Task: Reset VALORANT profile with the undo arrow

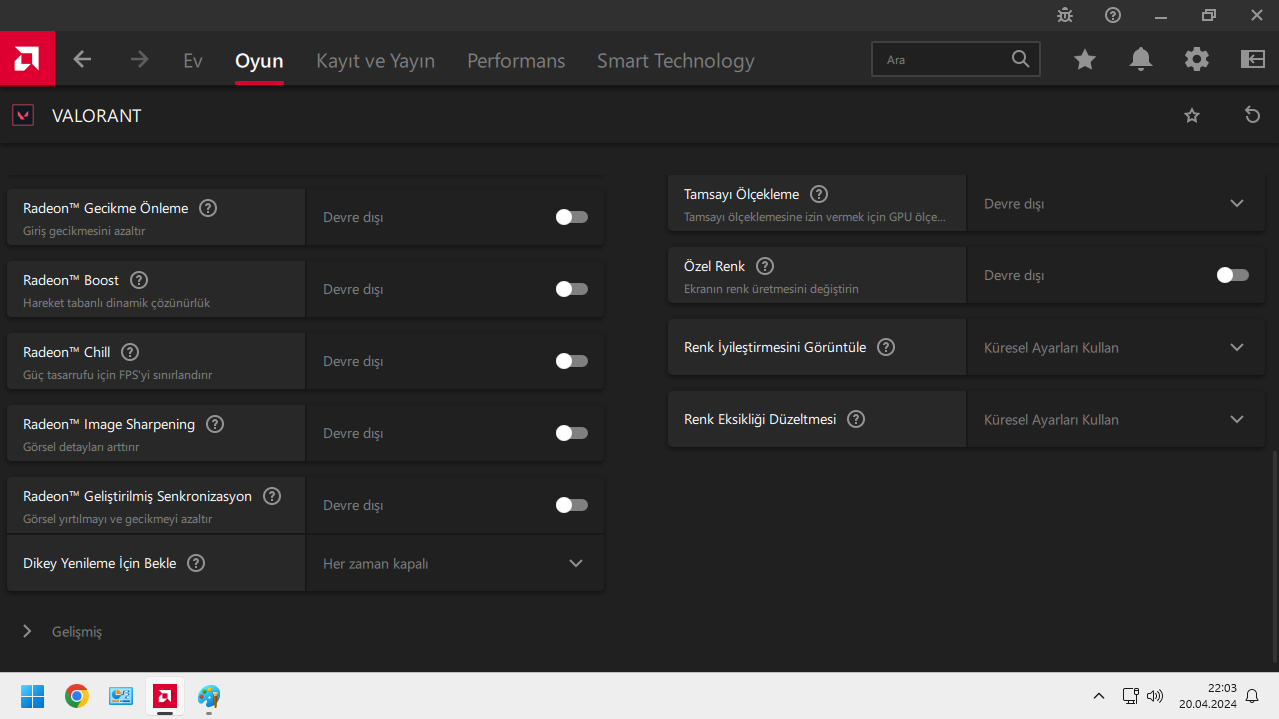Action: point(1252,115)
